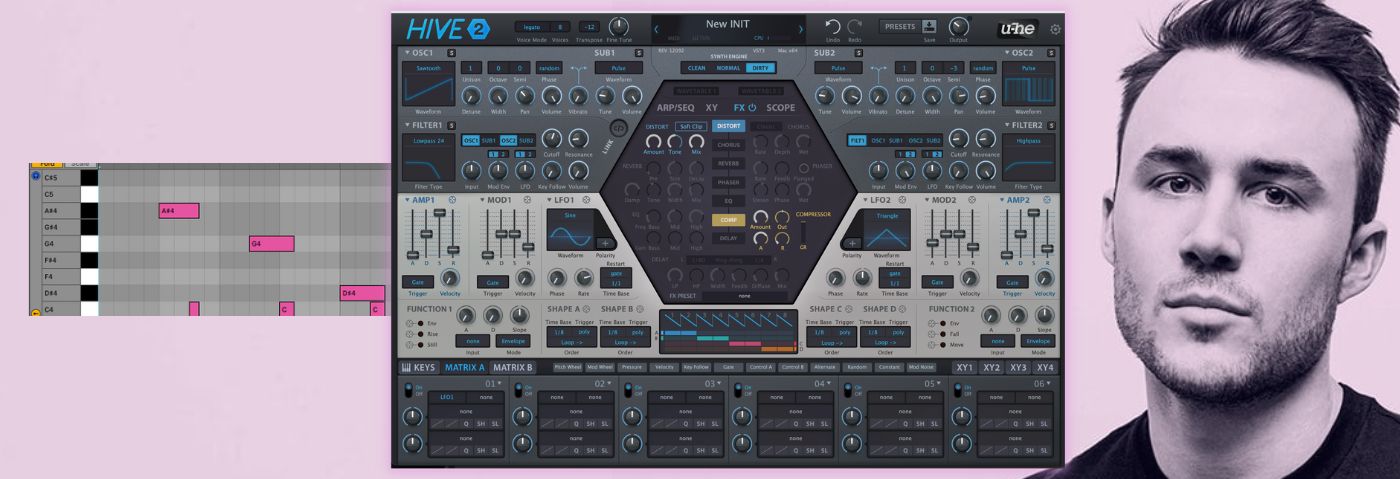Select the COMP effect button

728,219
